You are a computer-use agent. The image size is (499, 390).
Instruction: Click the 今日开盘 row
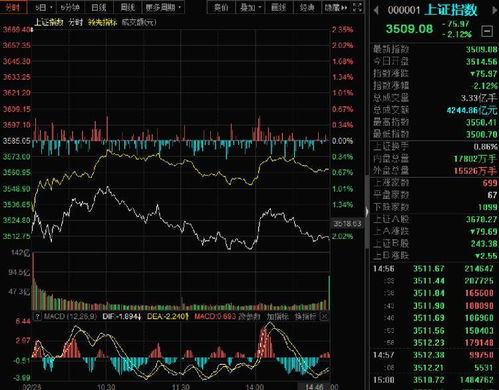tap(435, 61)
